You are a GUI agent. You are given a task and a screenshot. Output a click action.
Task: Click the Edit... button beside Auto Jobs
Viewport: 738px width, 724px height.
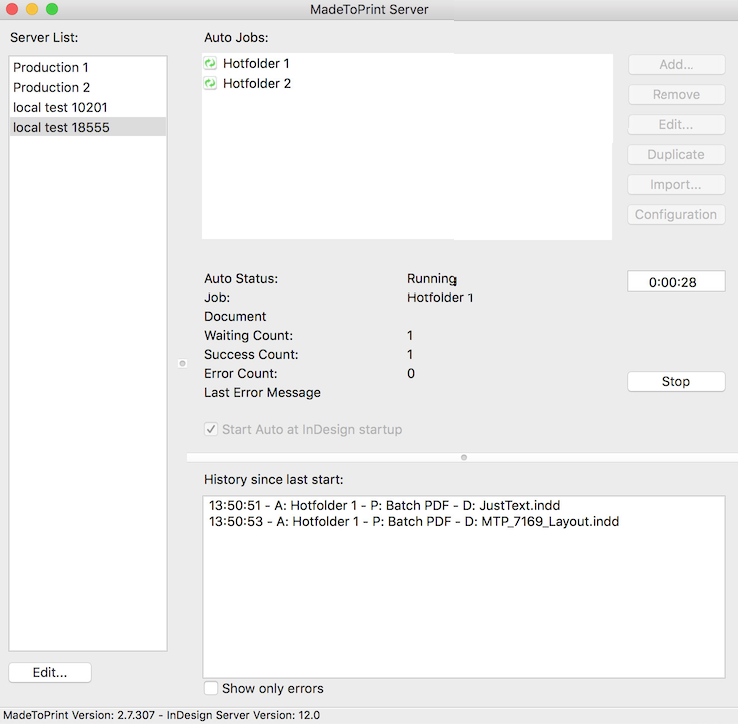point(676,125)
